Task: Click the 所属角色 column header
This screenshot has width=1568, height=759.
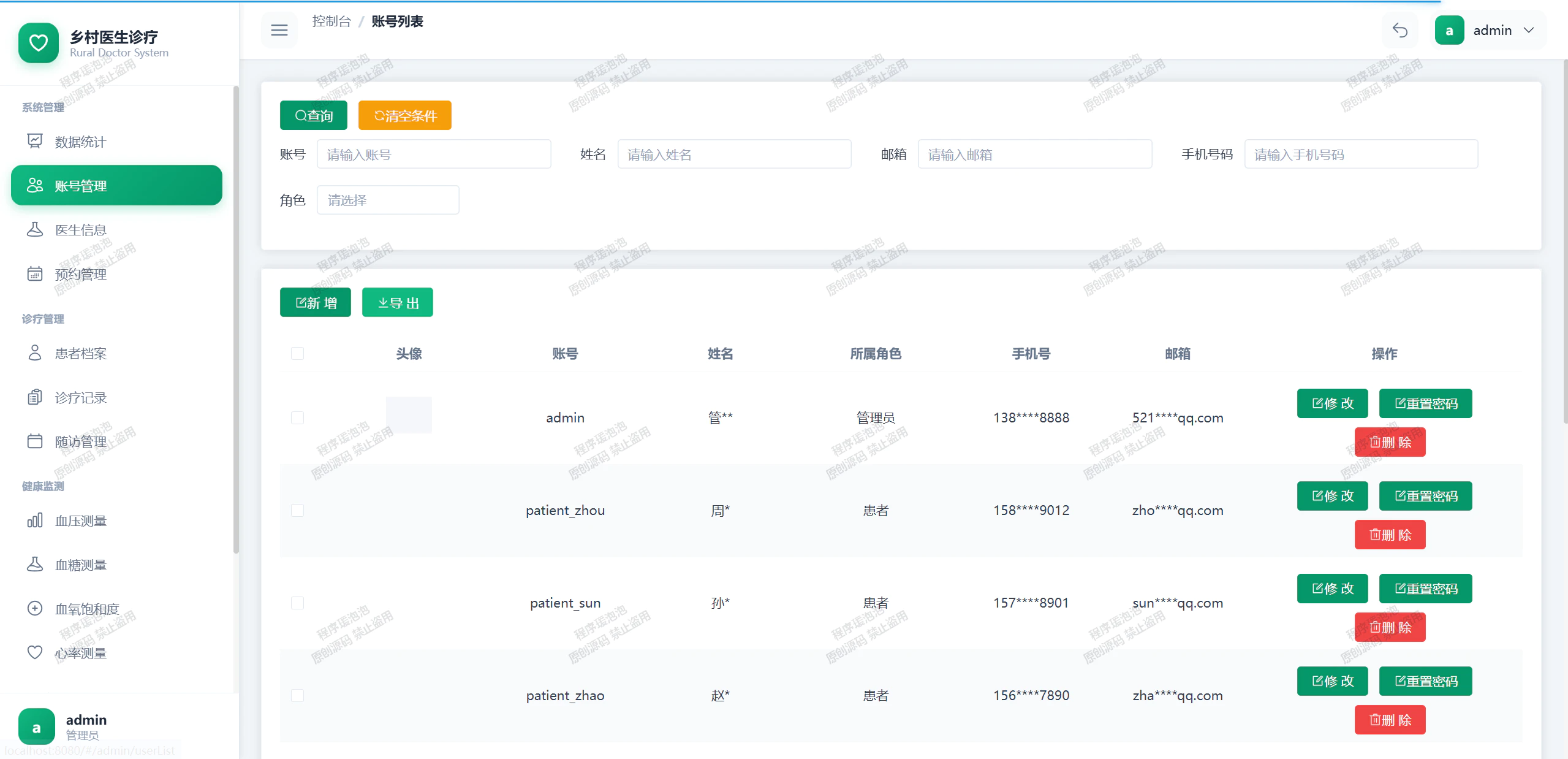Action: click(876, 354)
